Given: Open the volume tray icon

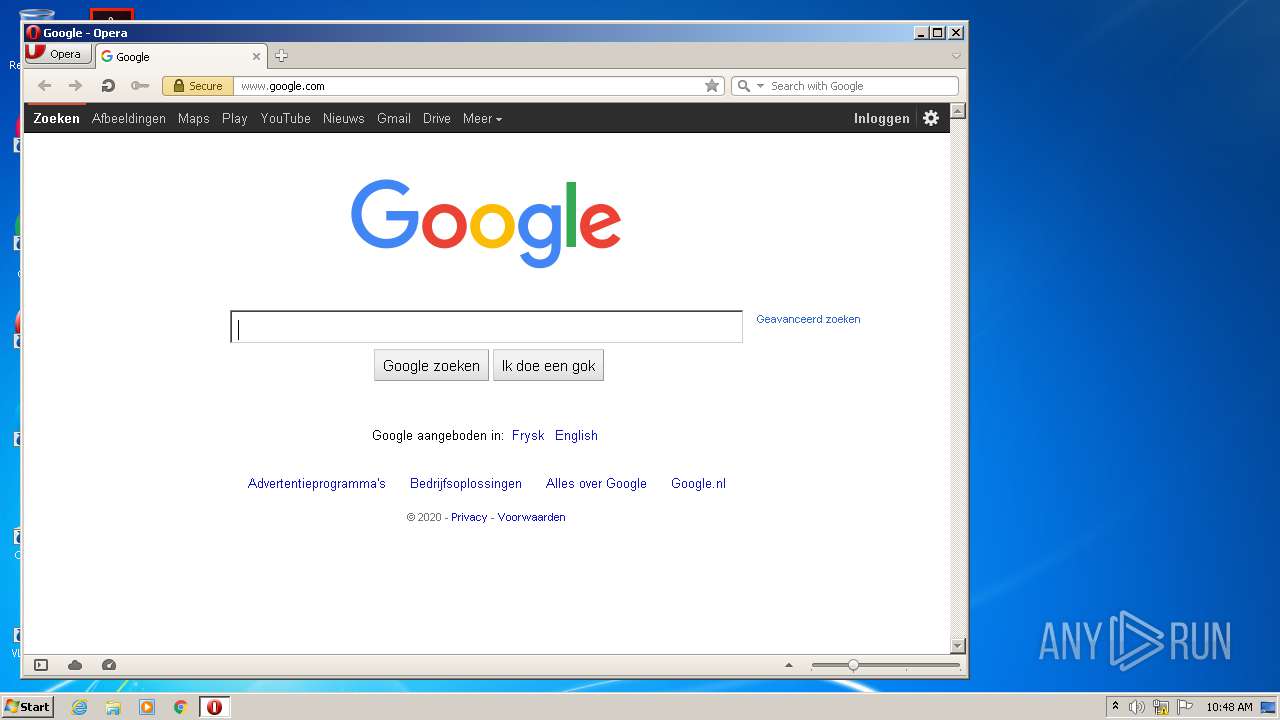Looking at the screenshot, I should coord(1137,707).
